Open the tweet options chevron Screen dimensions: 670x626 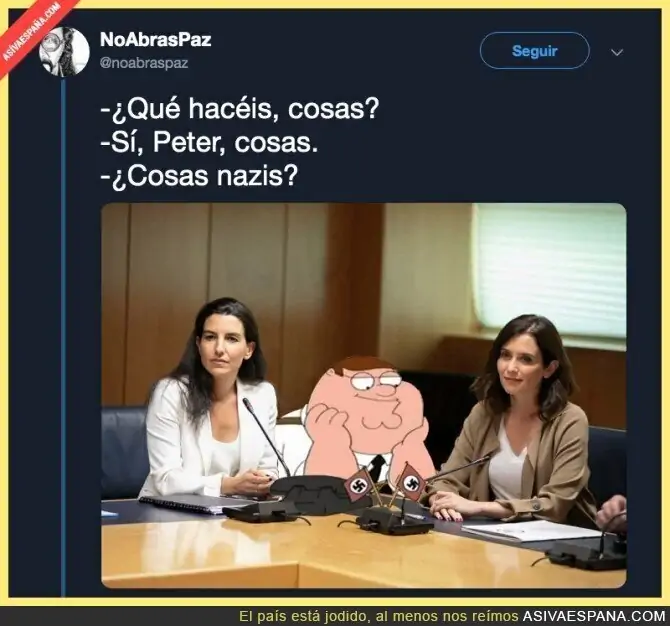[617, 53]
